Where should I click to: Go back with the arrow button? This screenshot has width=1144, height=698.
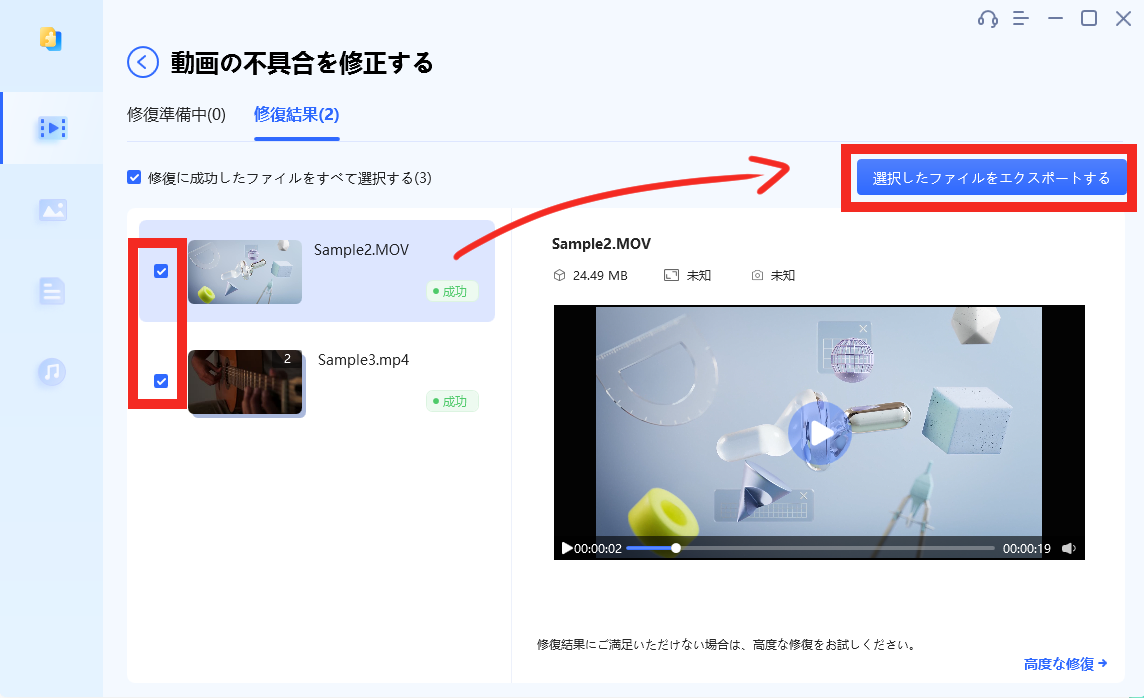pos(143,63)
